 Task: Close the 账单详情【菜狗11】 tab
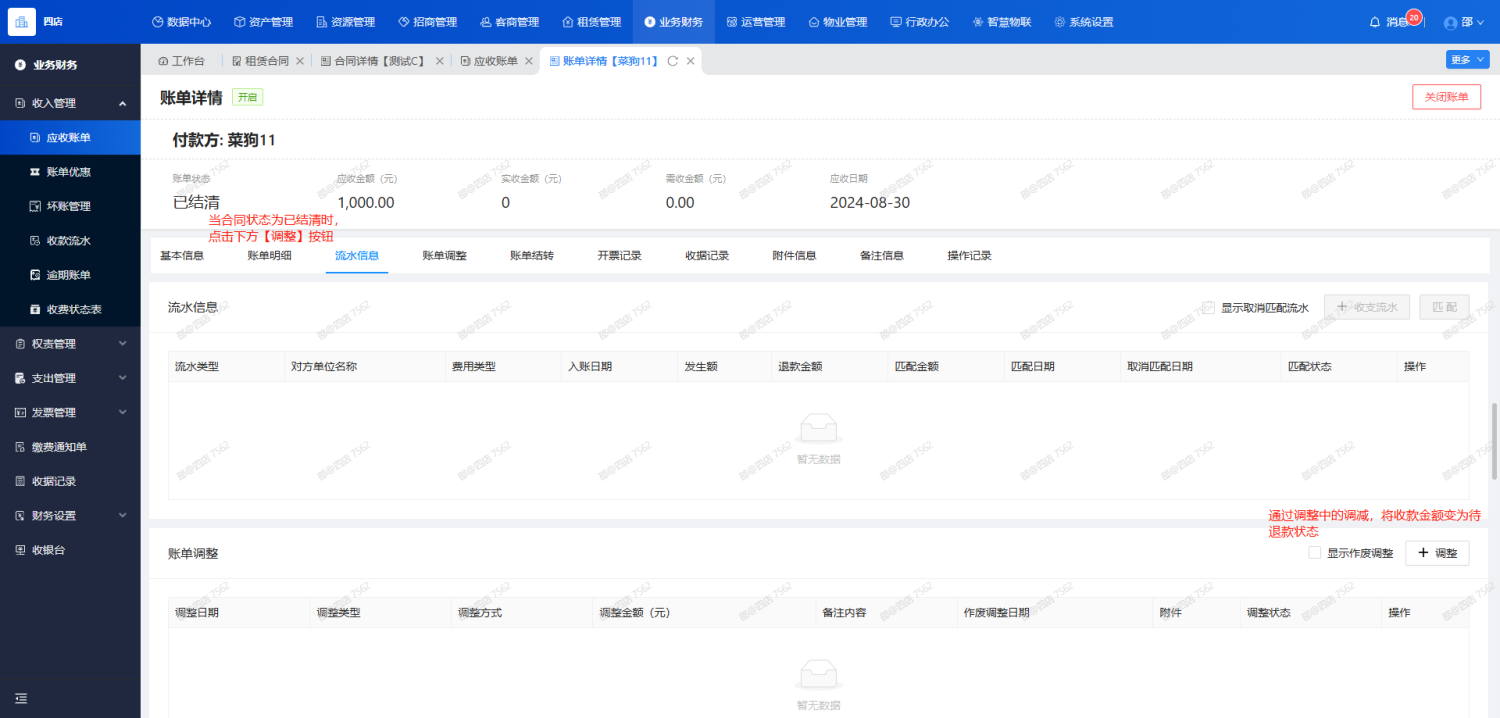[690, 61]
